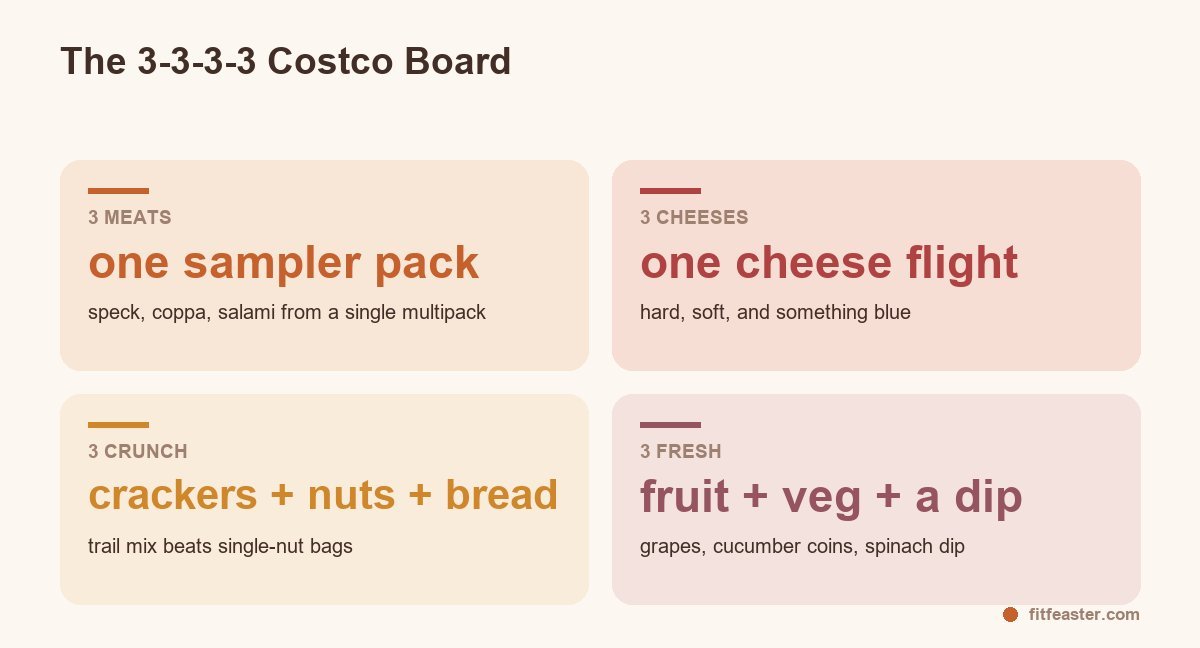The image size is (1200, 648).
Task: Click trail mix beats single-nut bags text
Action: [x=220, y=546]
